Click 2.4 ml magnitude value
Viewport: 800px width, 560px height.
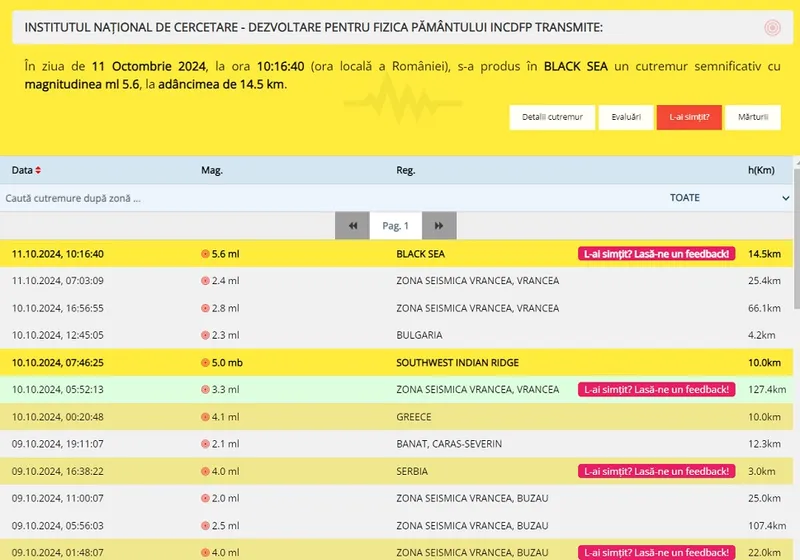point(226,281)
